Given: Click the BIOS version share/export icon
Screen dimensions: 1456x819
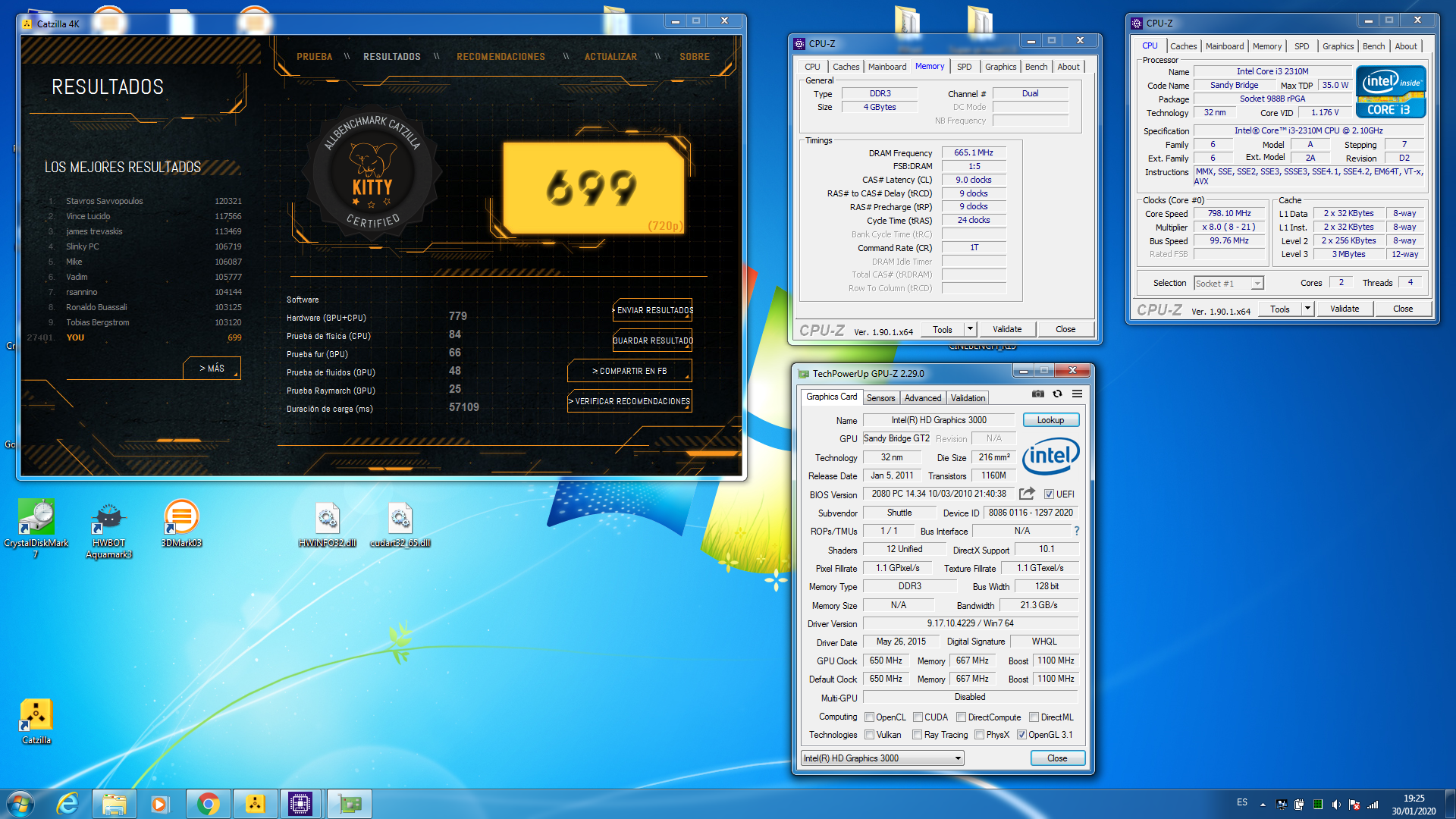Looking at the screenshot, I should pyautogui.click(x=1027, y=494).
